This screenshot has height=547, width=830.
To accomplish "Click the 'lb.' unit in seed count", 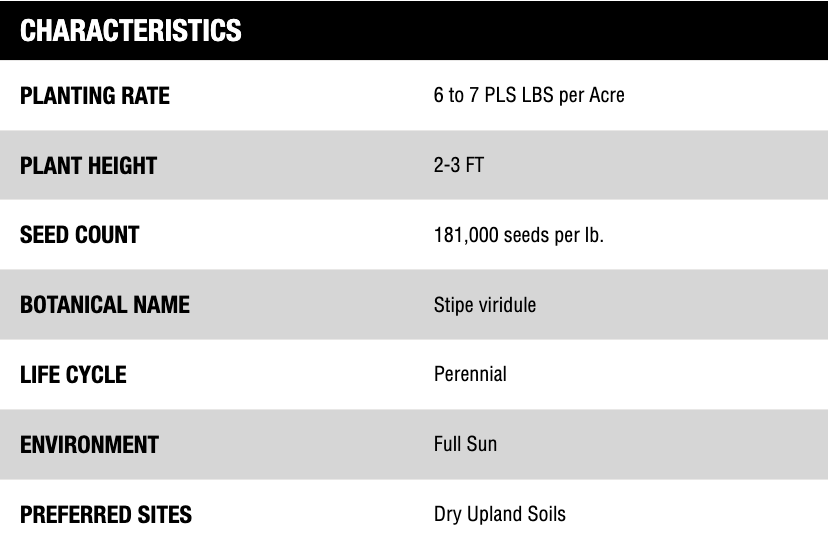I will [x=594, y=235].
